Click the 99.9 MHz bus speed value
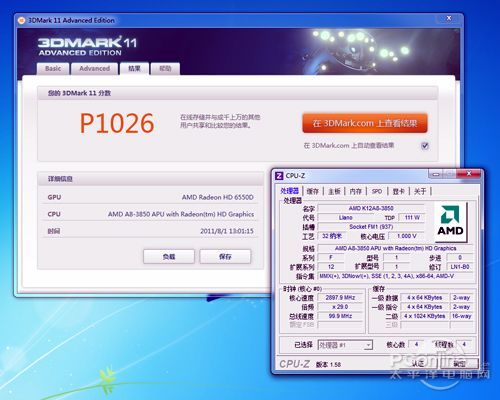Screen dimensions: 500x400 coord(340,316)
